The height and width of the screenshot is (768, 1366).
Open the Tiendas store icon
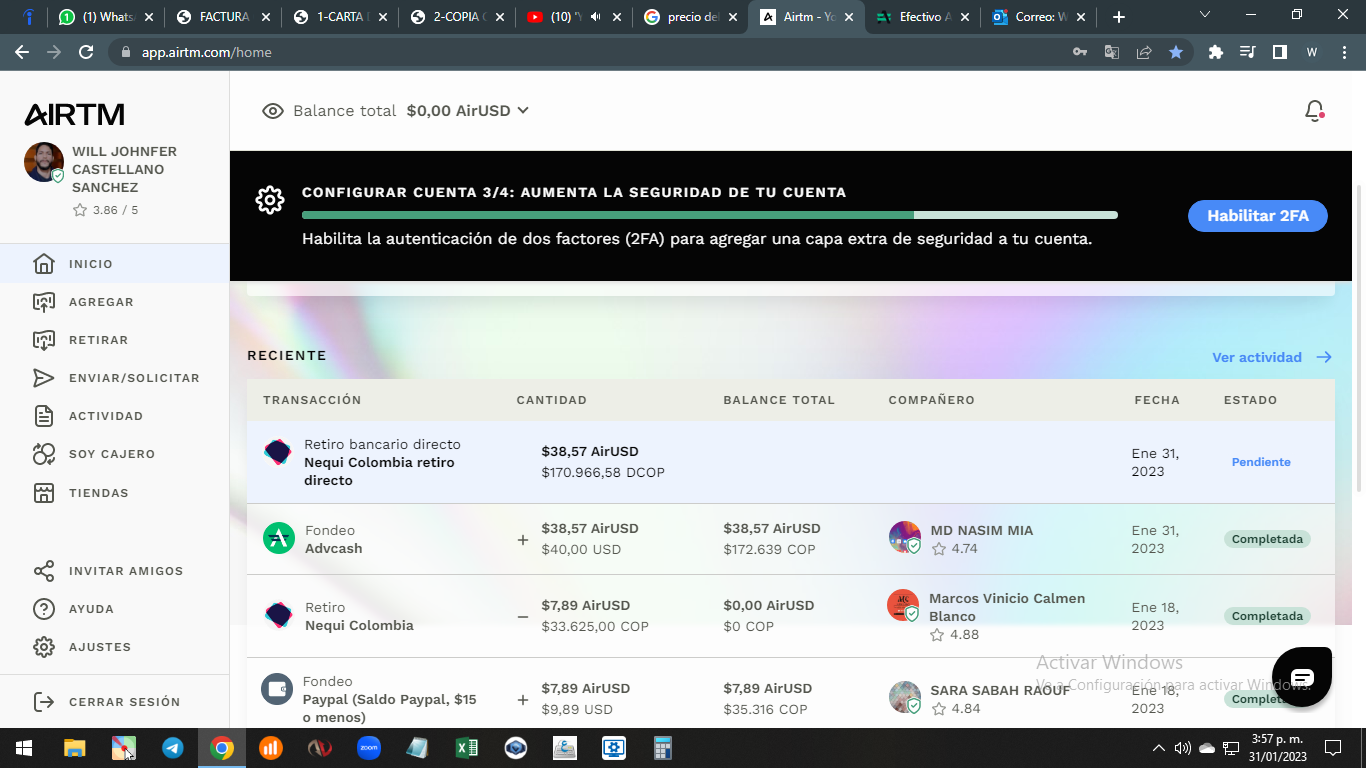(x=44, y=493)
